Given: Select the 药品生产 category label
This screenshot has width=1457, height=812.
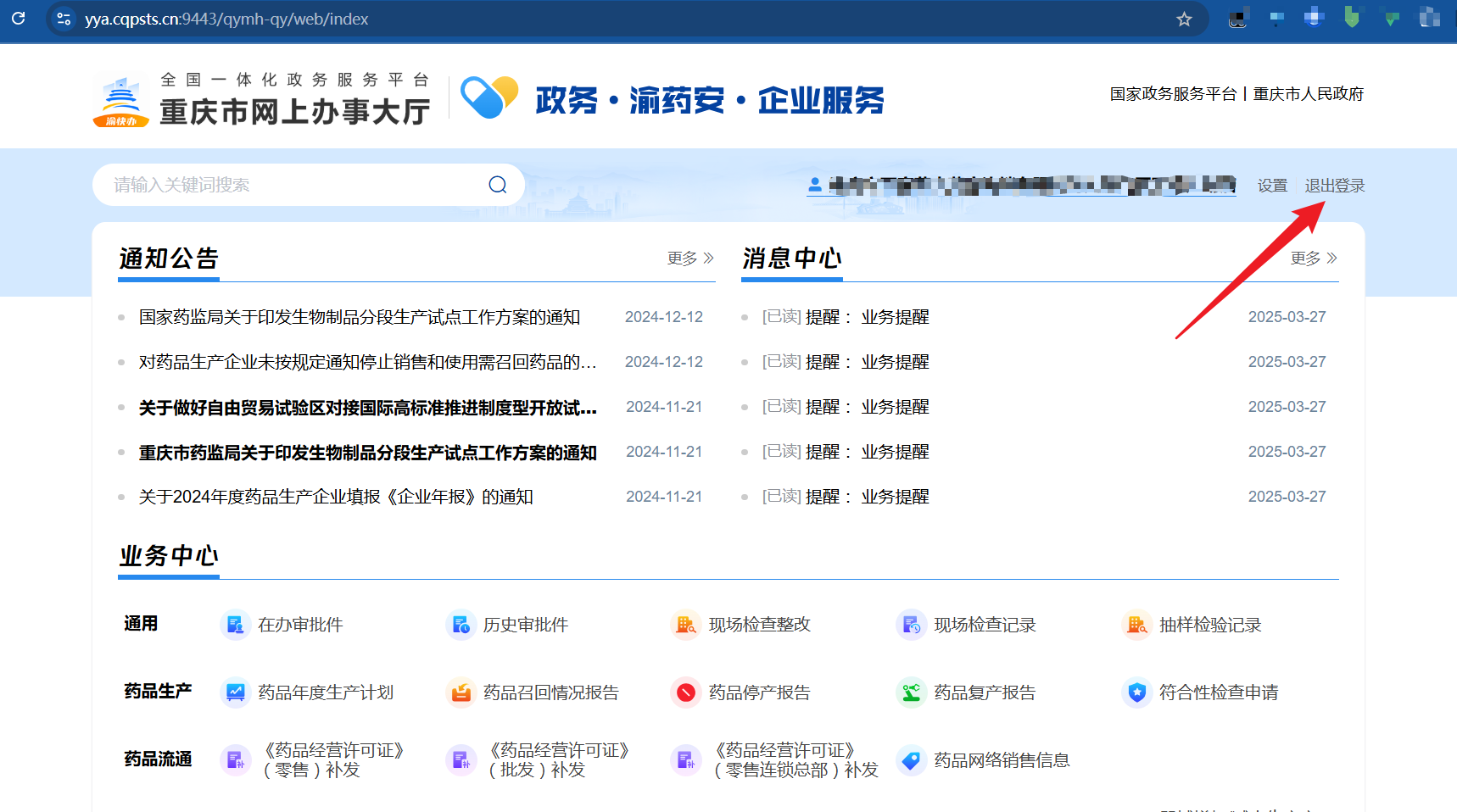Looking at the screenshot, I should click(x=158, y=692).
